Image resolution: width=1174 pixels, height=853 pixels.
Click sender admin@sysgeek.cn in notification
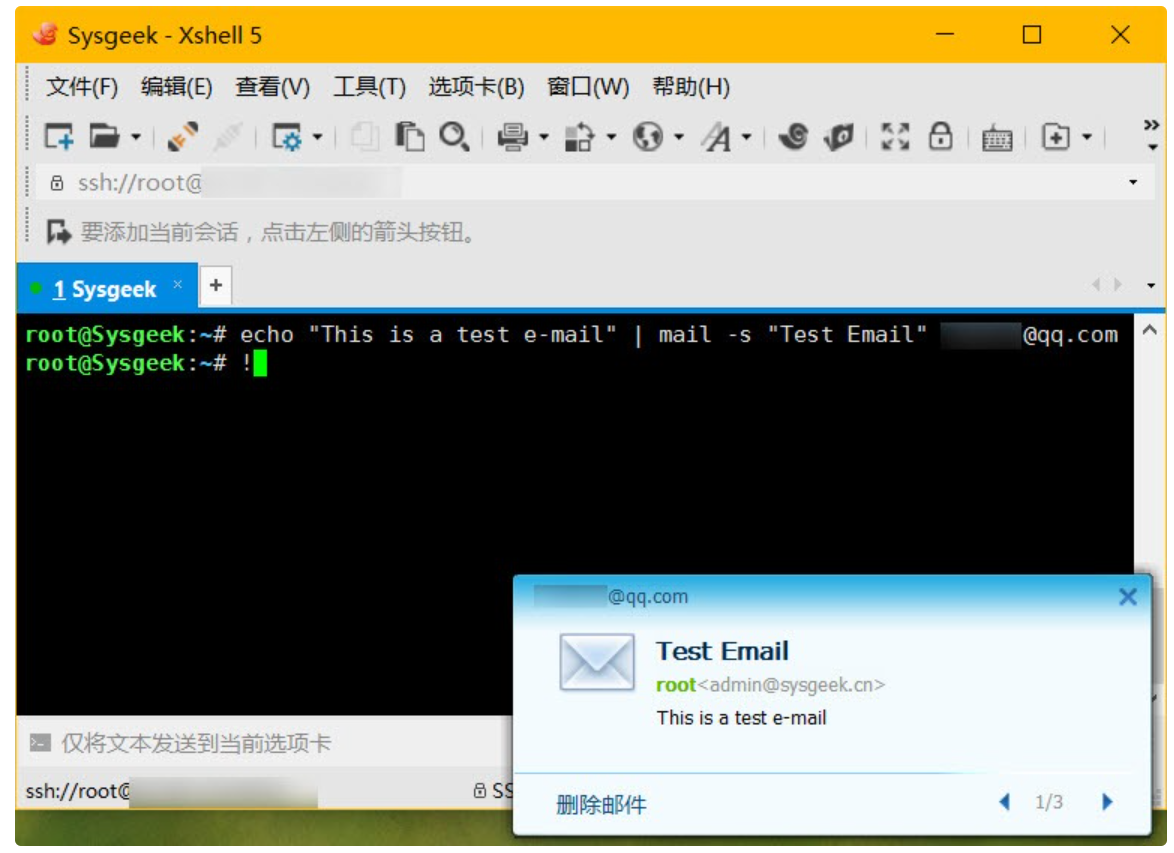[x=791, y=684]
